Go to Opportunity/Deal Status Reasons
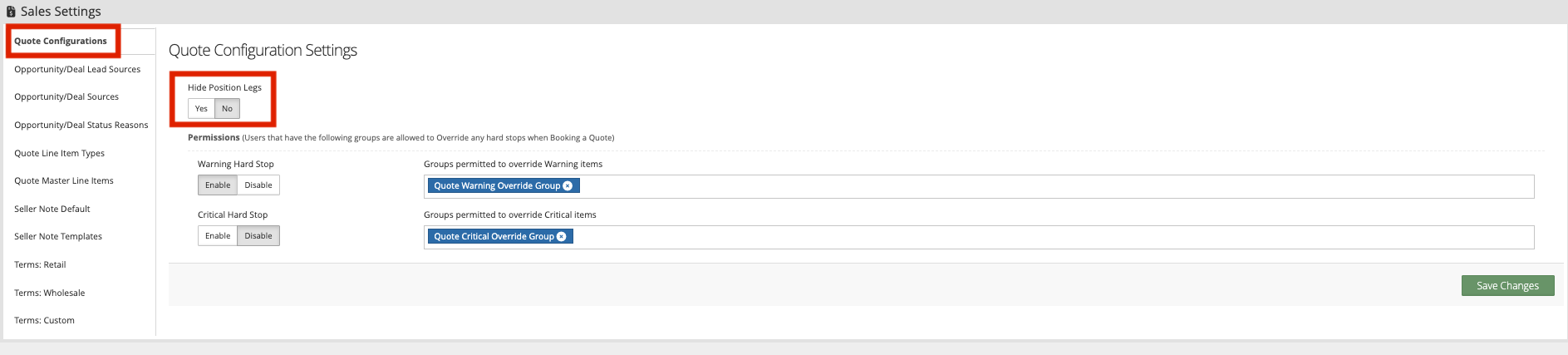The image size is (1568, 355). point(81,126)
